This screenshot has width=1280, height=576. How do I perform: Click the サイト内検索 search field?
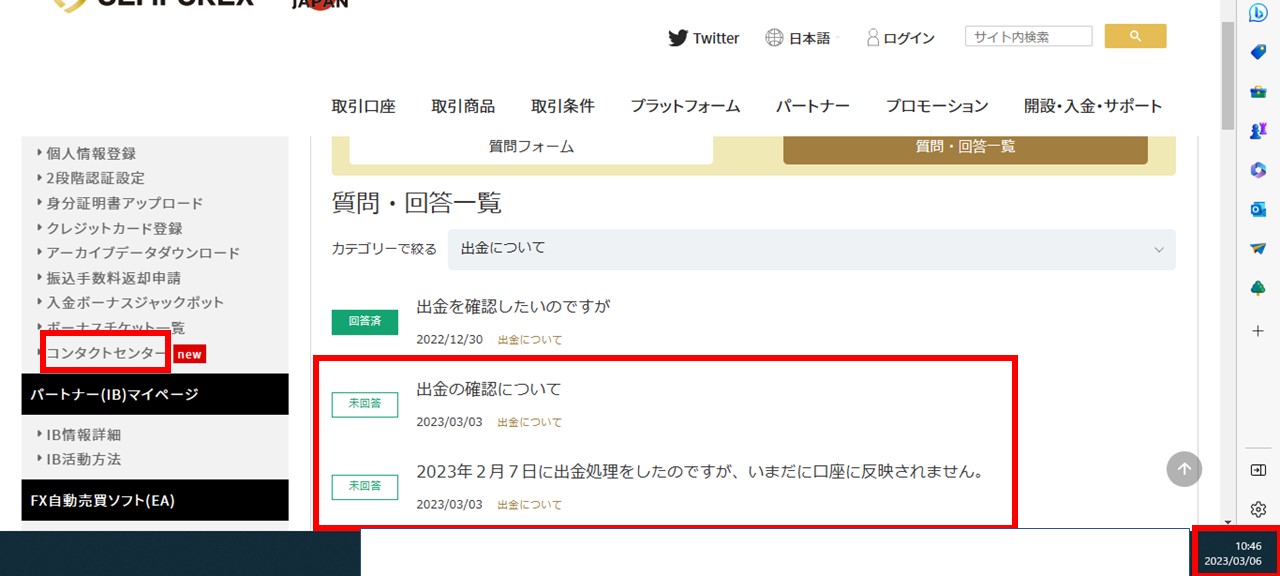1028,36
